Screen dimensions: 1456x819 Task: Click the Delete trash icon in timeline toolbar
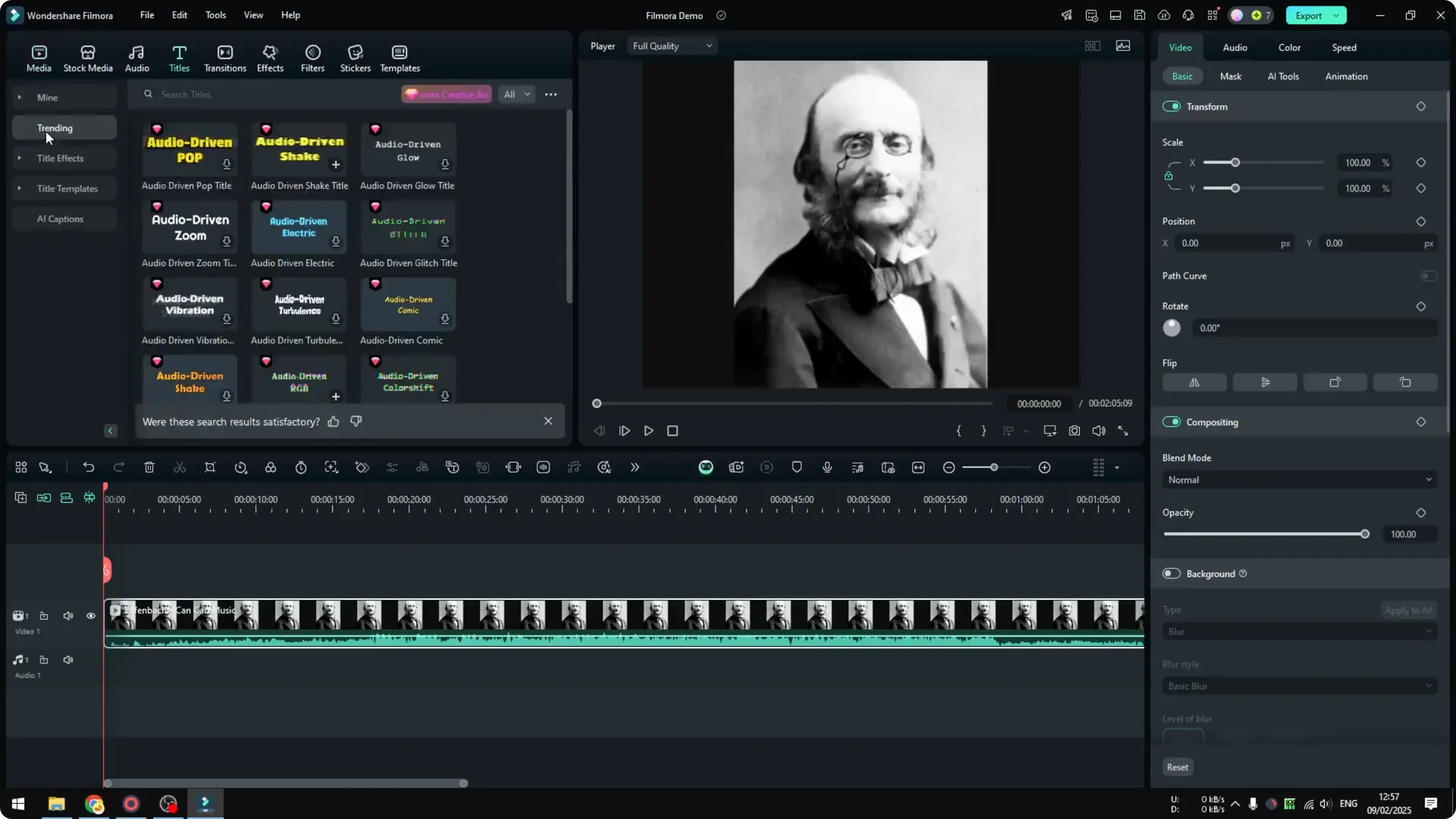149,467
